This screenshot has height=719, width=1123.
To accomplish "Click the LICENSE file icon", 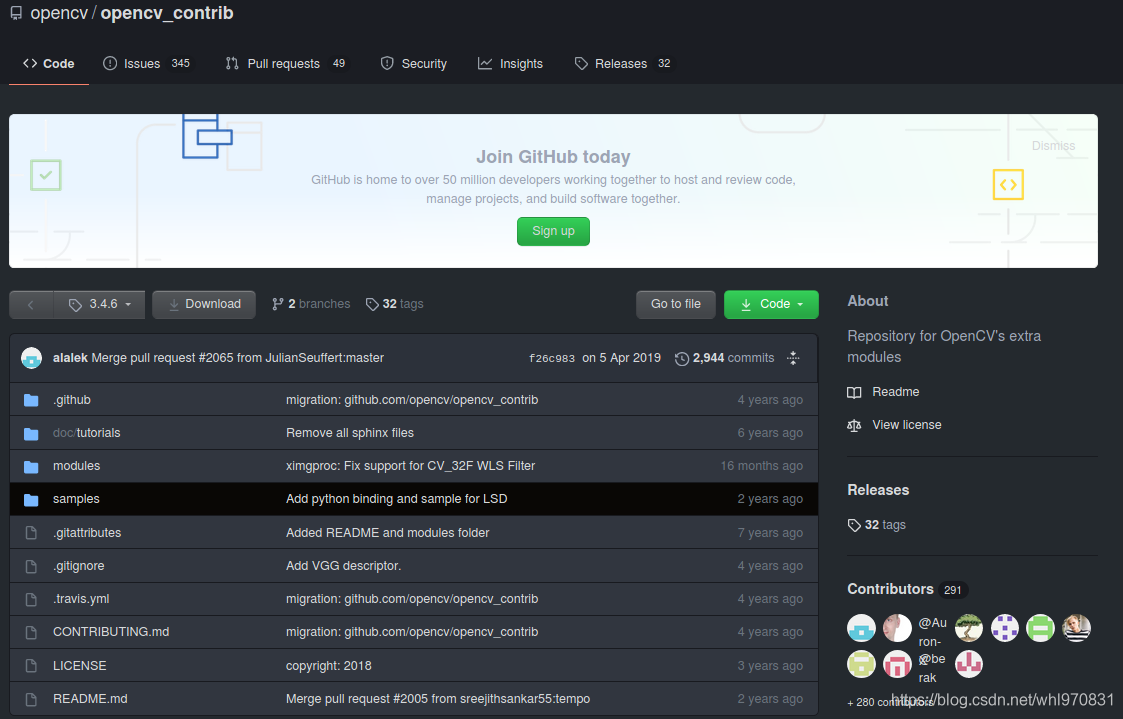I will (x=31, y=665).
